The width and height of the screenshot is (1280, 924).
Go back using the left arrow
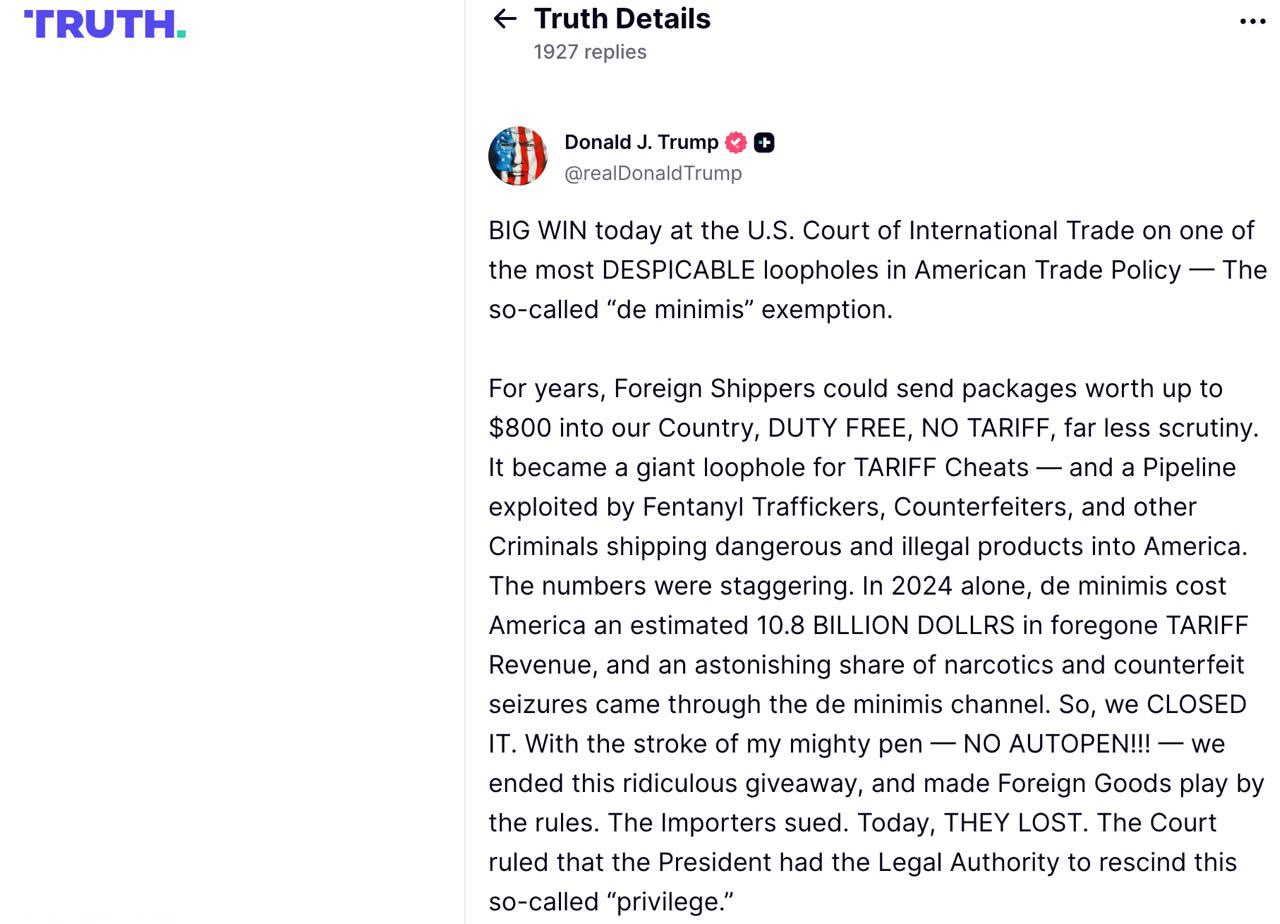pyautogui.click(x=504, y=19)
